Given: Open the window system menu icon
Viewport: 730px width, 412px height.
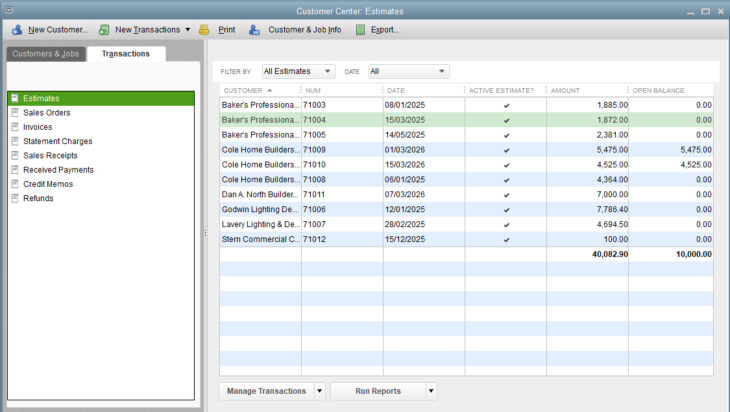Looking at the screenshot, I should (9, 10).
